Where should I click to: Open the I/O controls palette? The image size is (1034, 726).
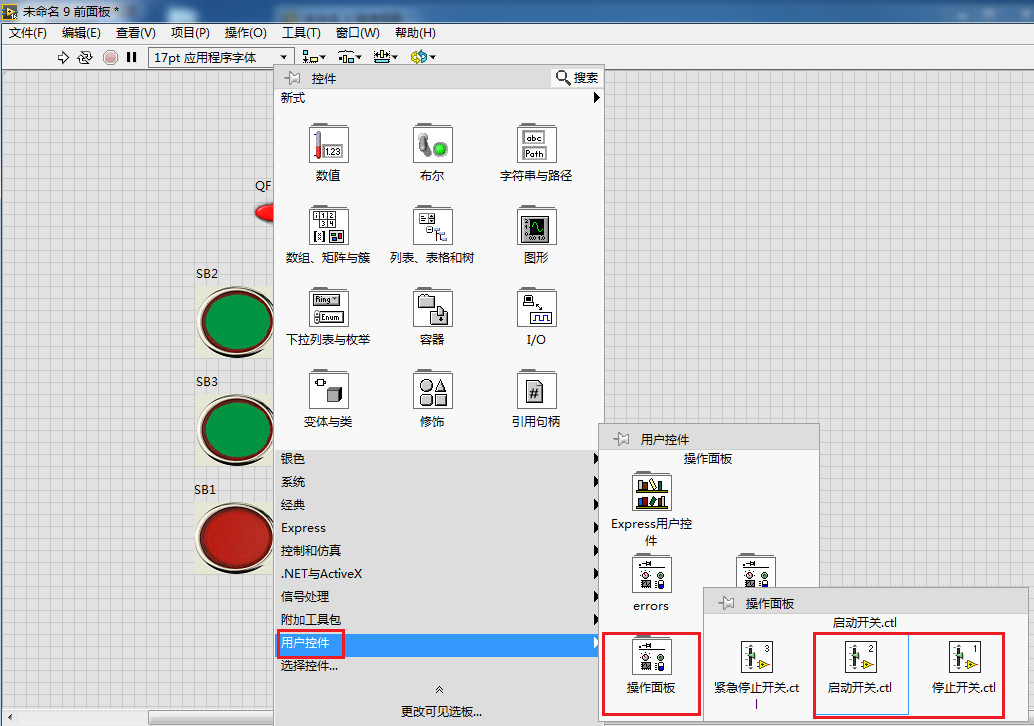tap(536, 308)
